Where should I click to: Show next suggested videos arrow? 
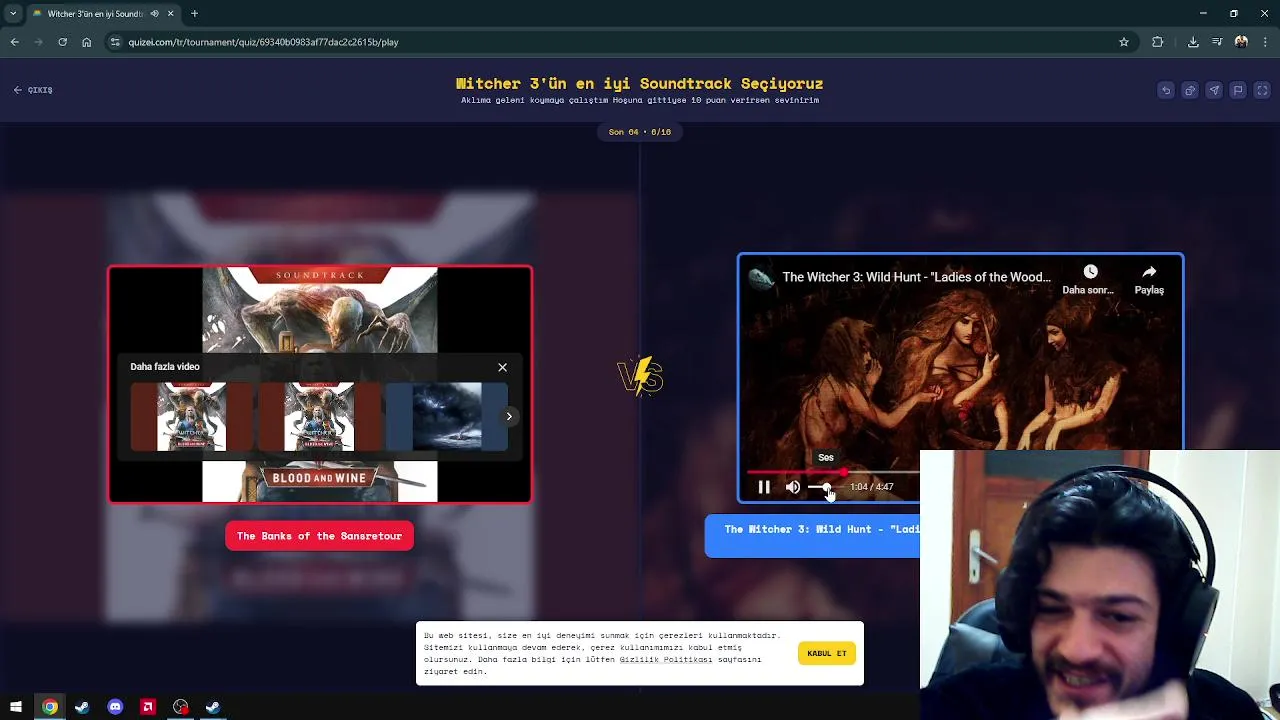tap(509, 417)
